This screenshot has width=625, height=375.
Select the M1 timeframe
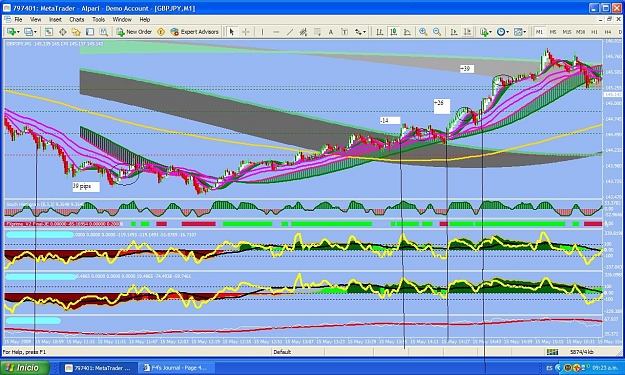click(539, 32)
